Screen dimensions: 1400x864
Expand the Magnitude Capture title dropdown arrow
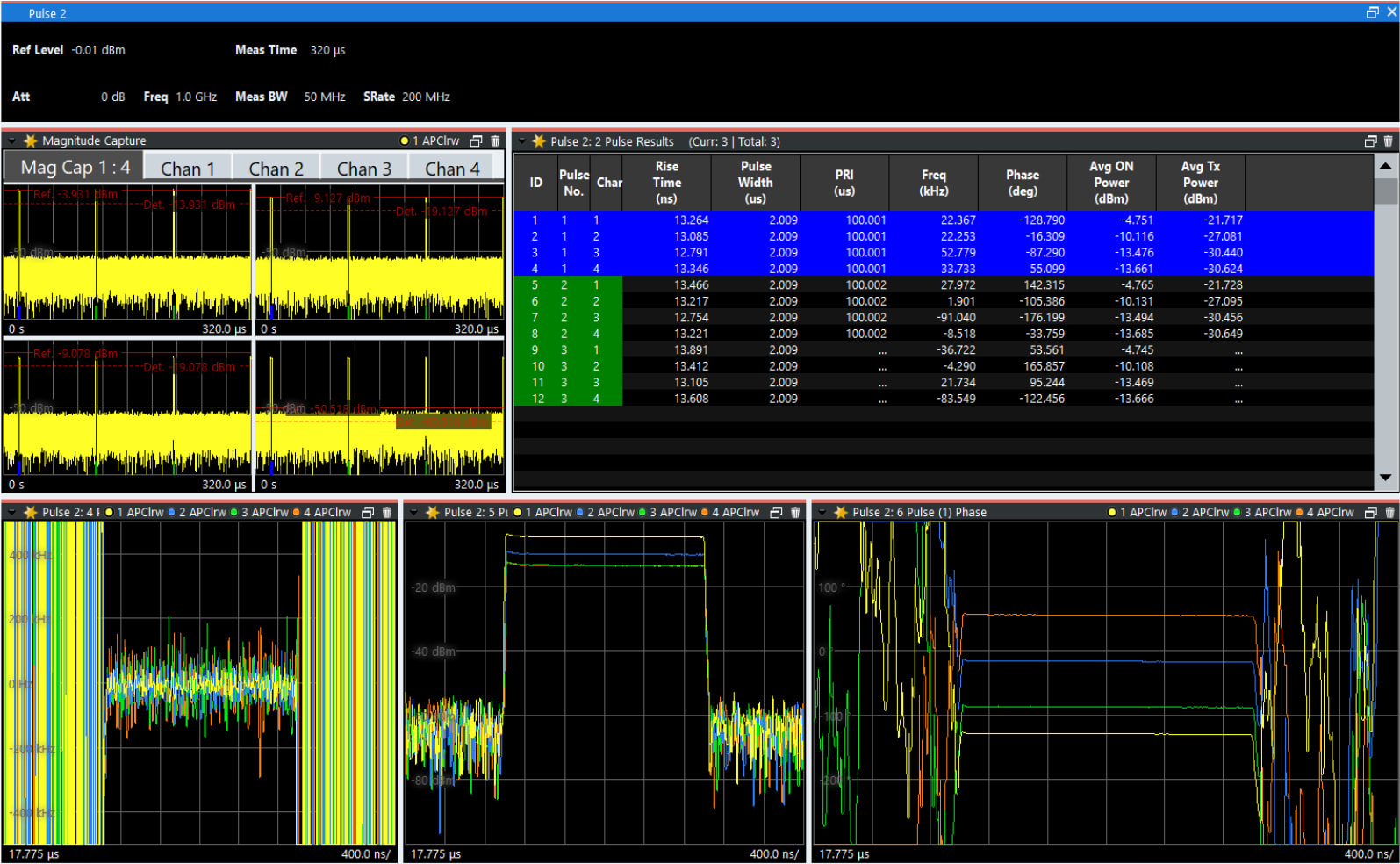pyautogui.click(x=12, y=141)
